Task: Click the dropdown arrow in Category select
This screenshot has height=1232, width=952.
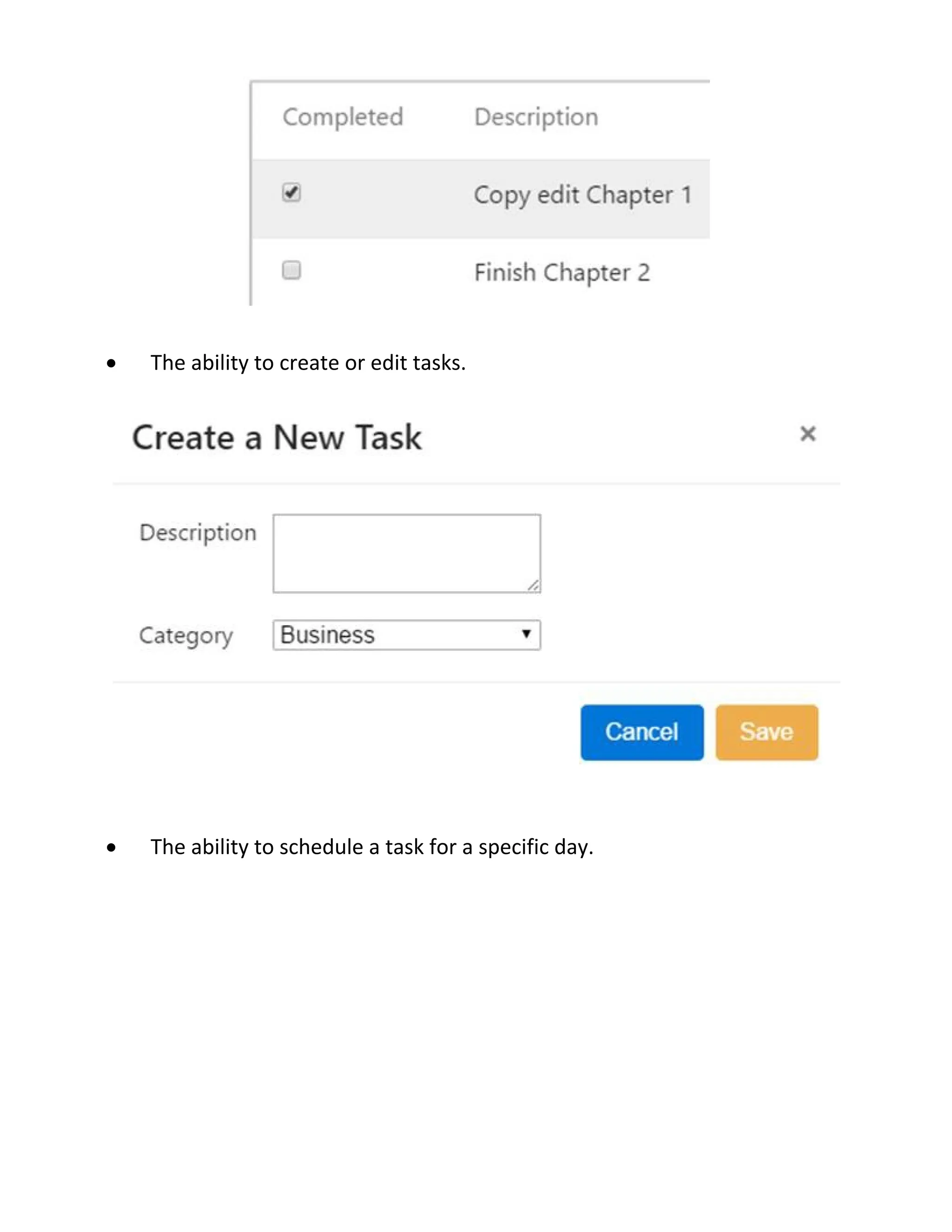Action: (526, 634)
